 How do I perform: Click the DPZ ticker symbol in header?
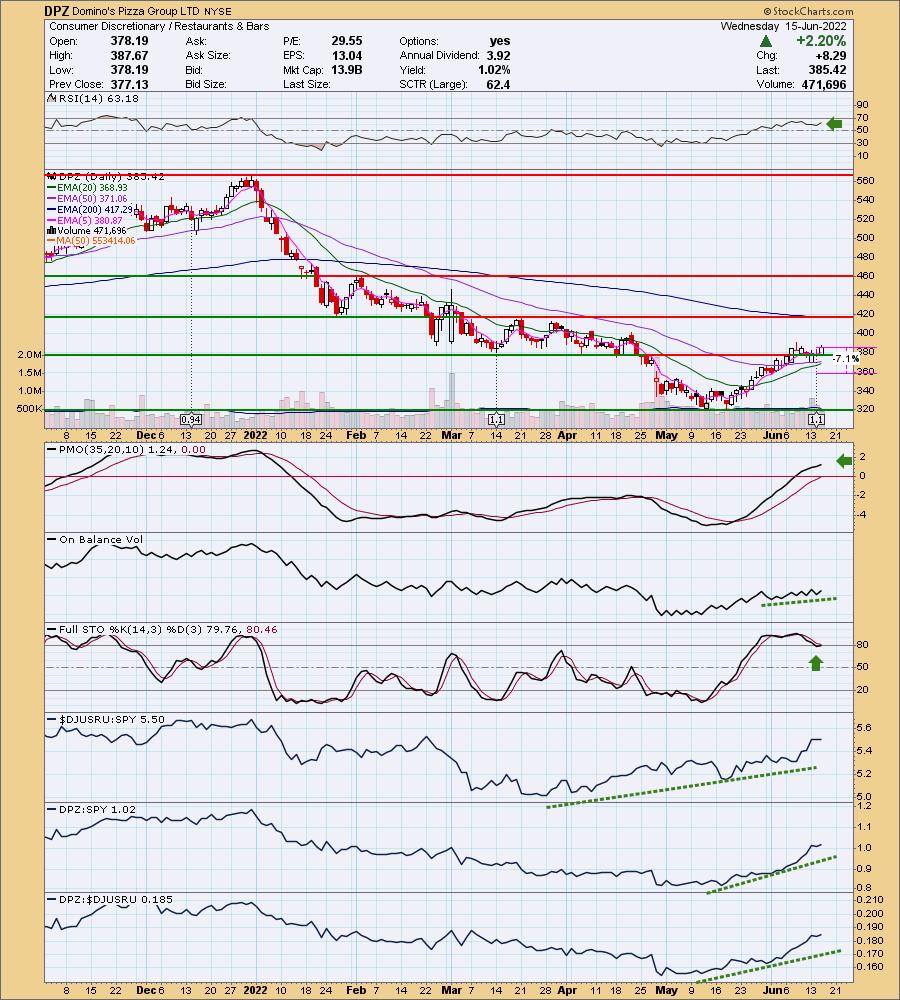57,11
